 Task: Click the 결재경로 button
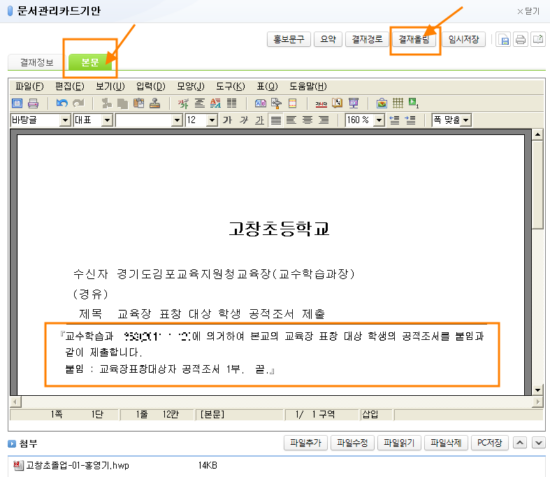(x=367, y=39)
